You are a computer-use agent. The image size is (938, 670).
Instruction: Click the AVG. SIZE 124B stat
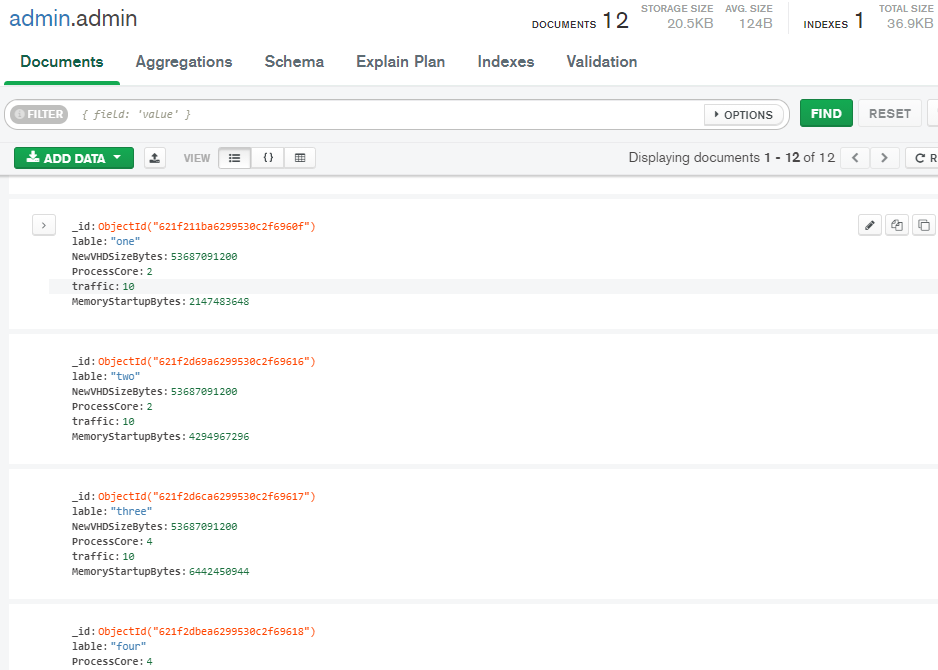[749, 17]
